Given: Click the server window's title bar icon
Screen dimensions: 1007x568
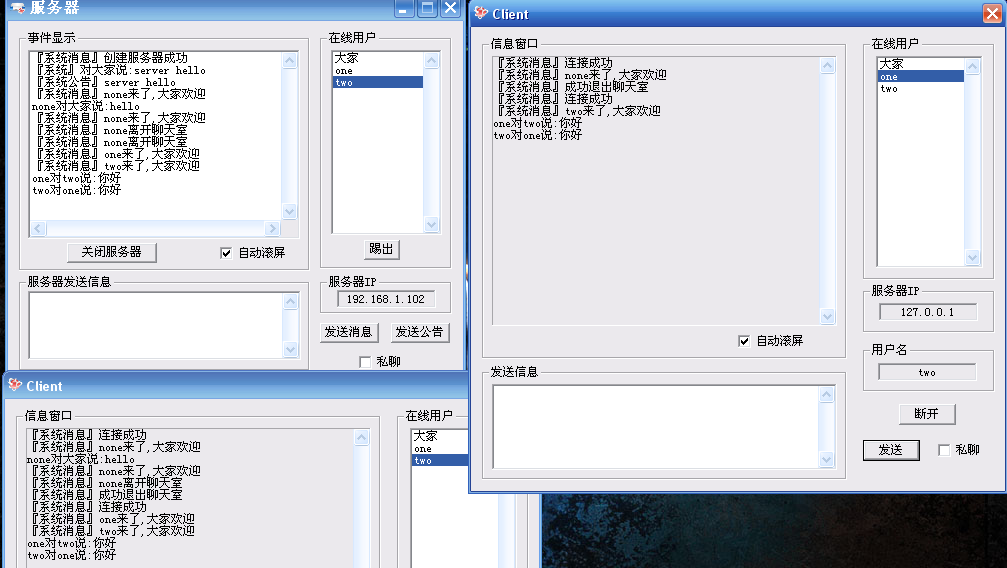Looking at the screenshot, I should pyautogui.click(x=17, y=8).
